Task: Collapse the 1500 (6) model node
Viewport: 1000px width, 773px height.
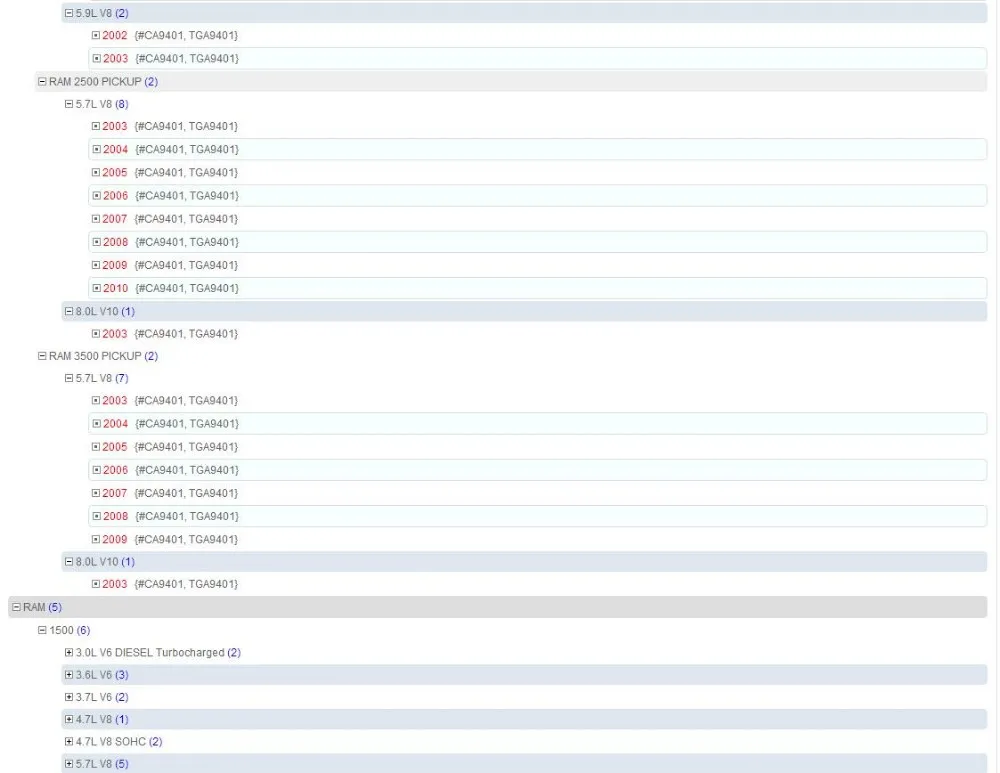Action: coord(42,630)
